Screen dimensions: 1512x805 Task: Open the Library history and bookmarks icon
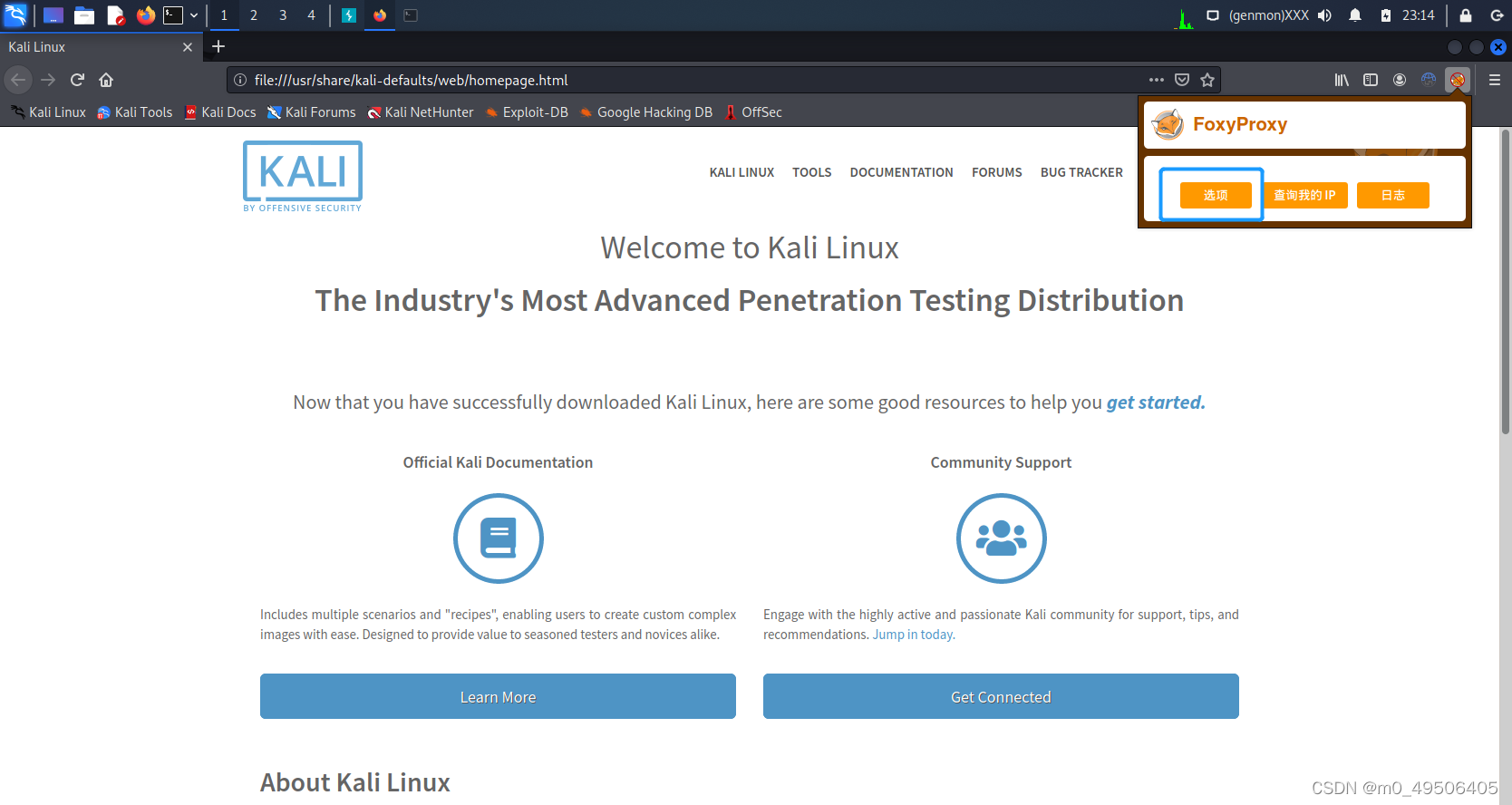(1342, 80)
